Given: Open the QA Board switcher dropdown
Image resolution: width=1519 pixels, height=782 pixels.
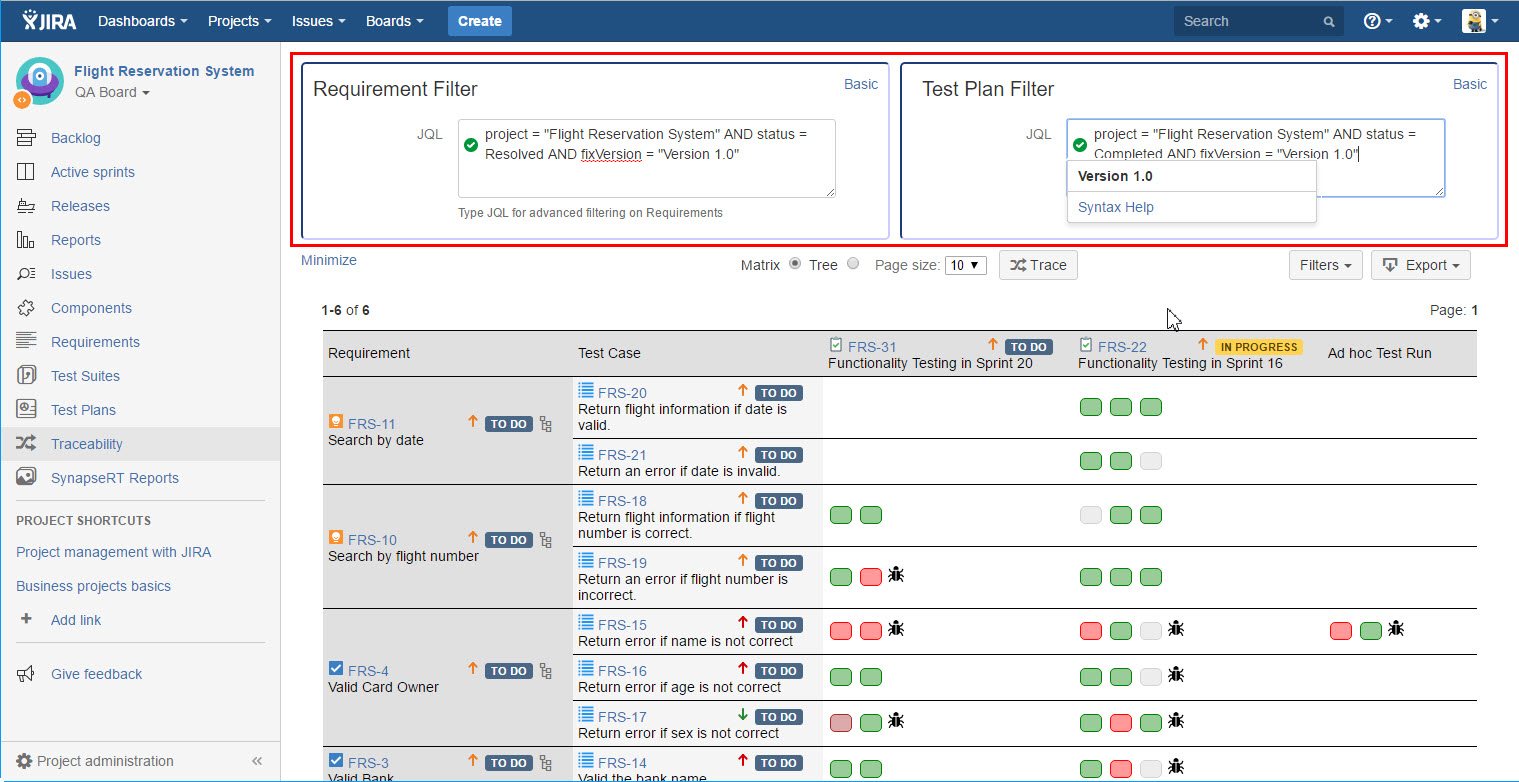Looking at the screenshot, I should [x=112, y=93].
